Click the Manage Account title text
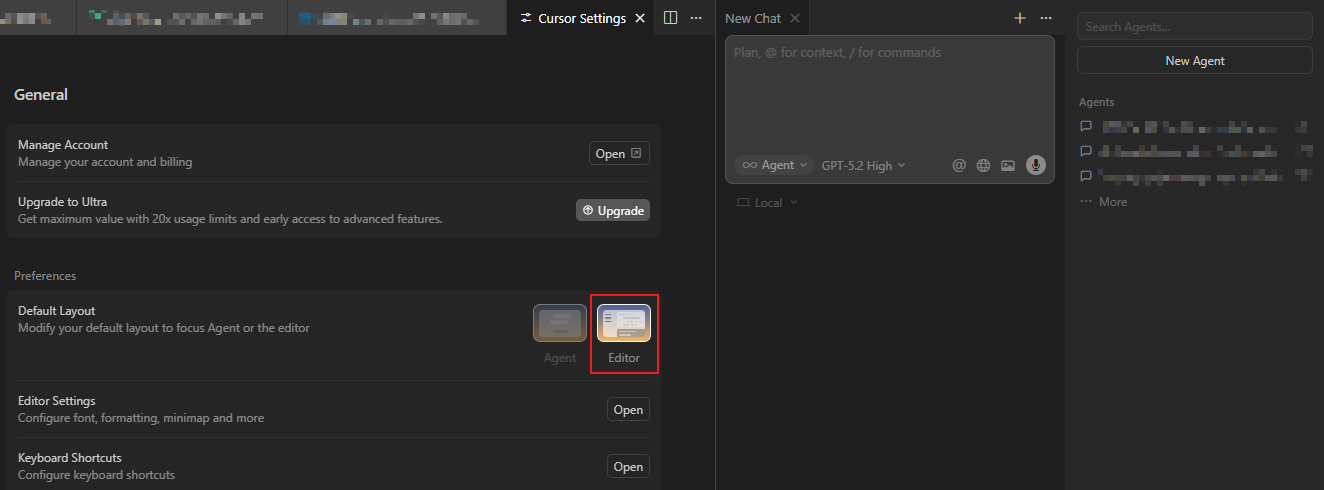Screen dimensions: 1324x490 click(x=63, y=145)
